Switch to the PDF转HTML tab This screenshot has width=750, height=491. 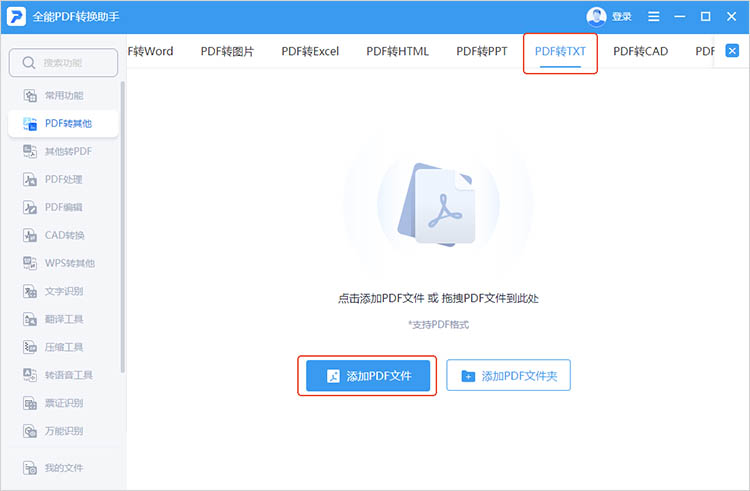click(397, 51)
